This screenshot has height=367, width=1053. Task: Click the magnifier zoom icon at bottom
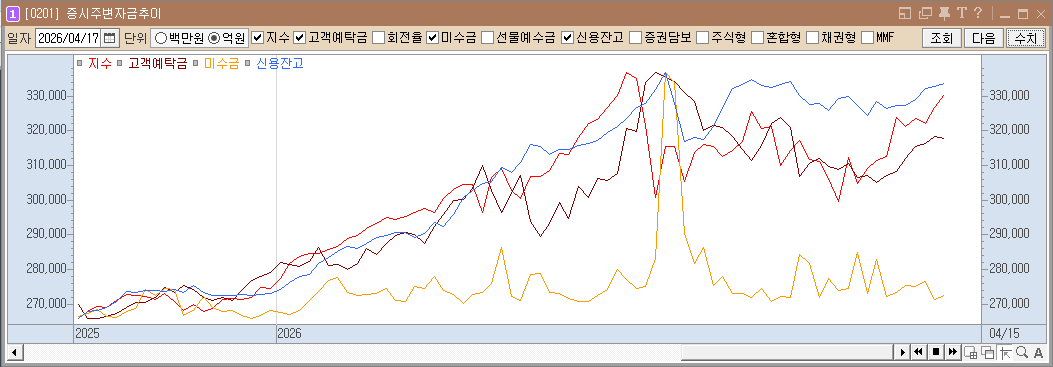tap(1021, 352)
